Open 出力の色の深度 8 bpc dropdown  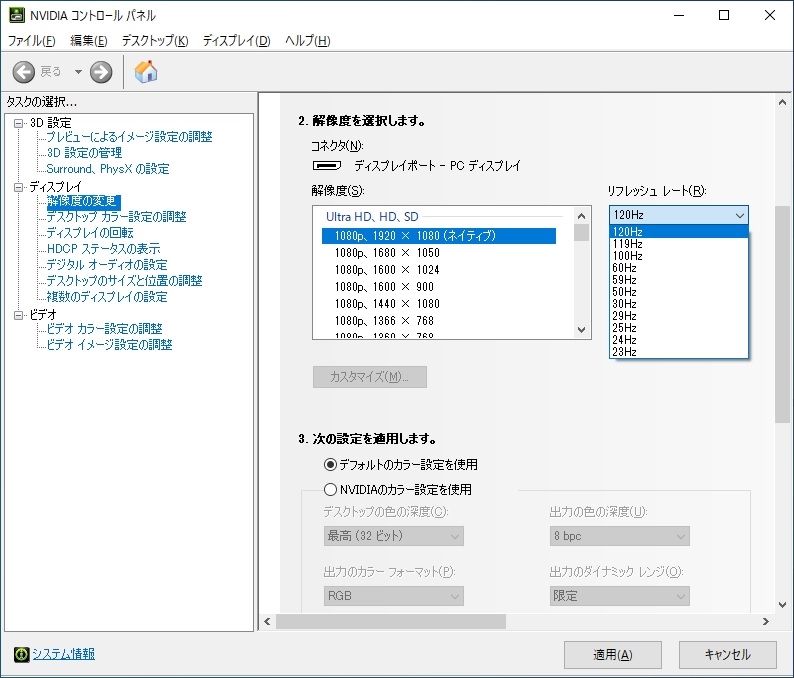(x=620, y=536)
